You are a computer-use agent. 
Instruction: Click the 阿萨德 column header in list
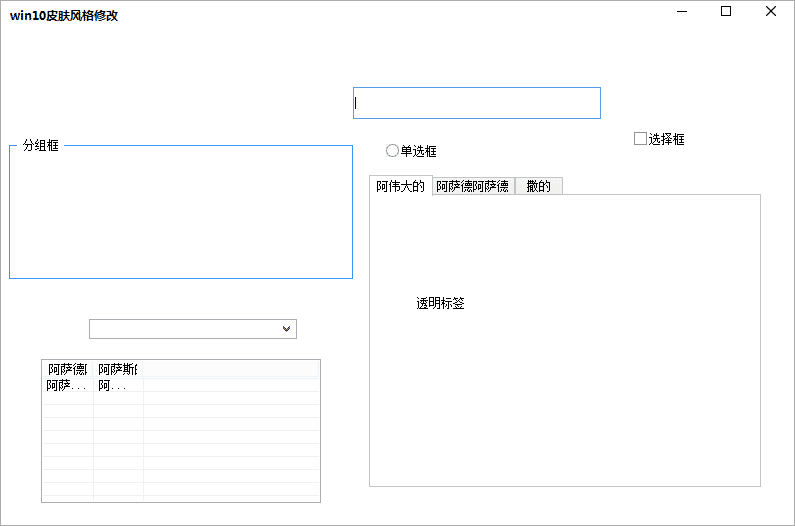67,369
